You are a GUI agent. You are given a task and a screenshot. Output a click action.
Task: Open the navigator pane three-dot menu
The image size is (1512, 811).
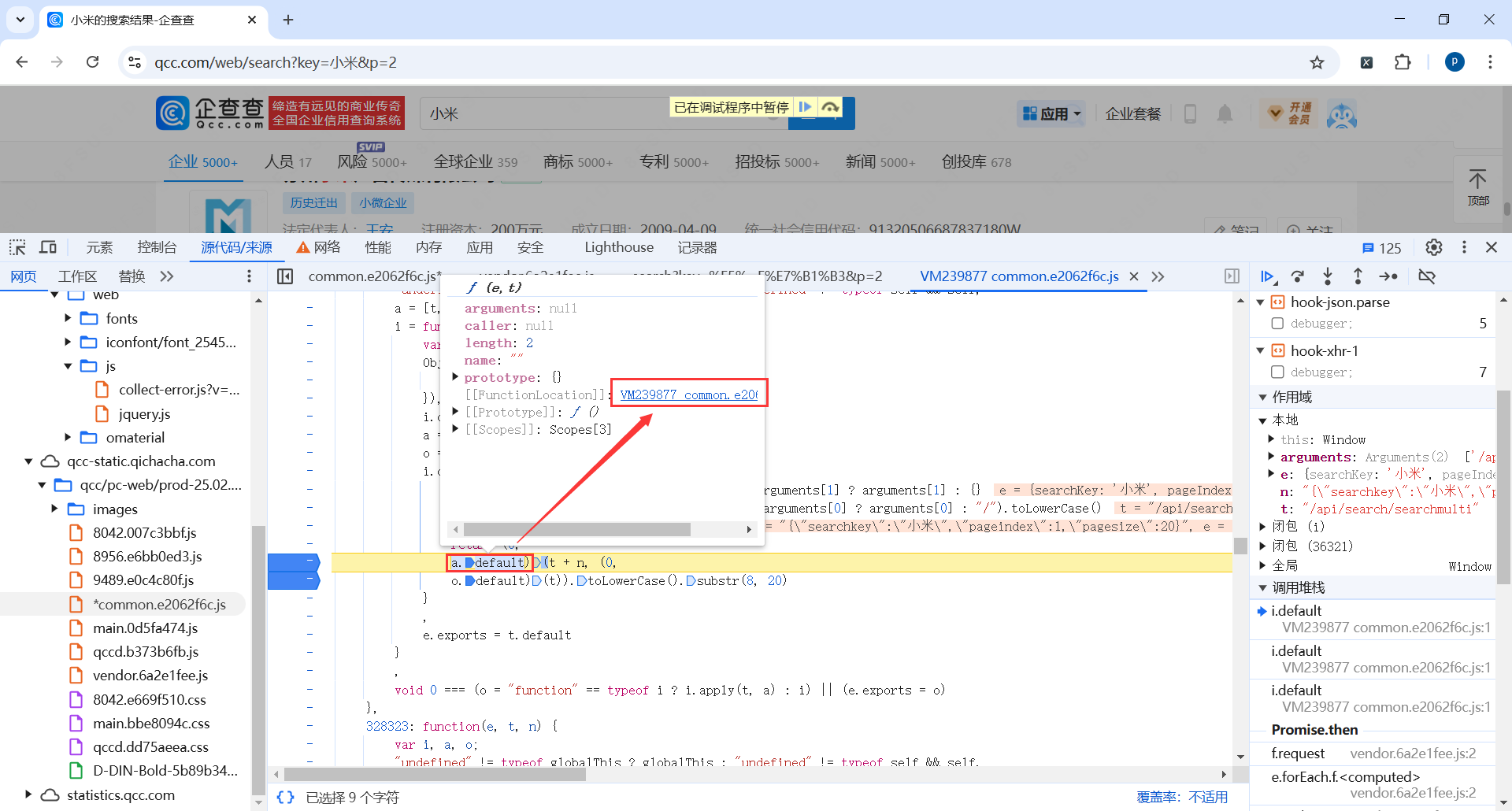point(249,276)
